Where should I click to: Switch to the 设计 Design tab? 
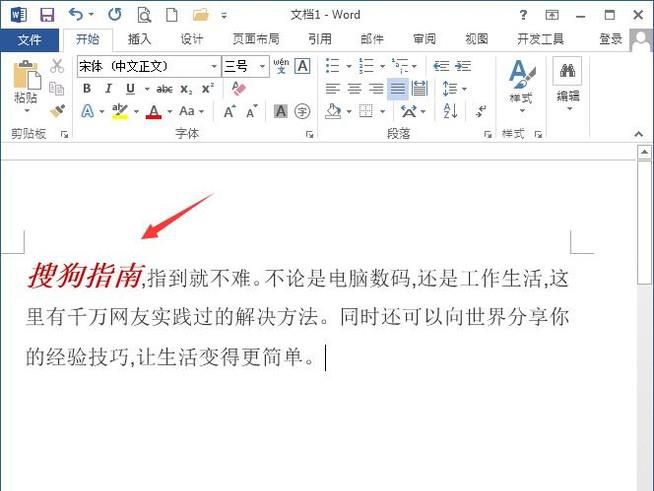point(191,39)
